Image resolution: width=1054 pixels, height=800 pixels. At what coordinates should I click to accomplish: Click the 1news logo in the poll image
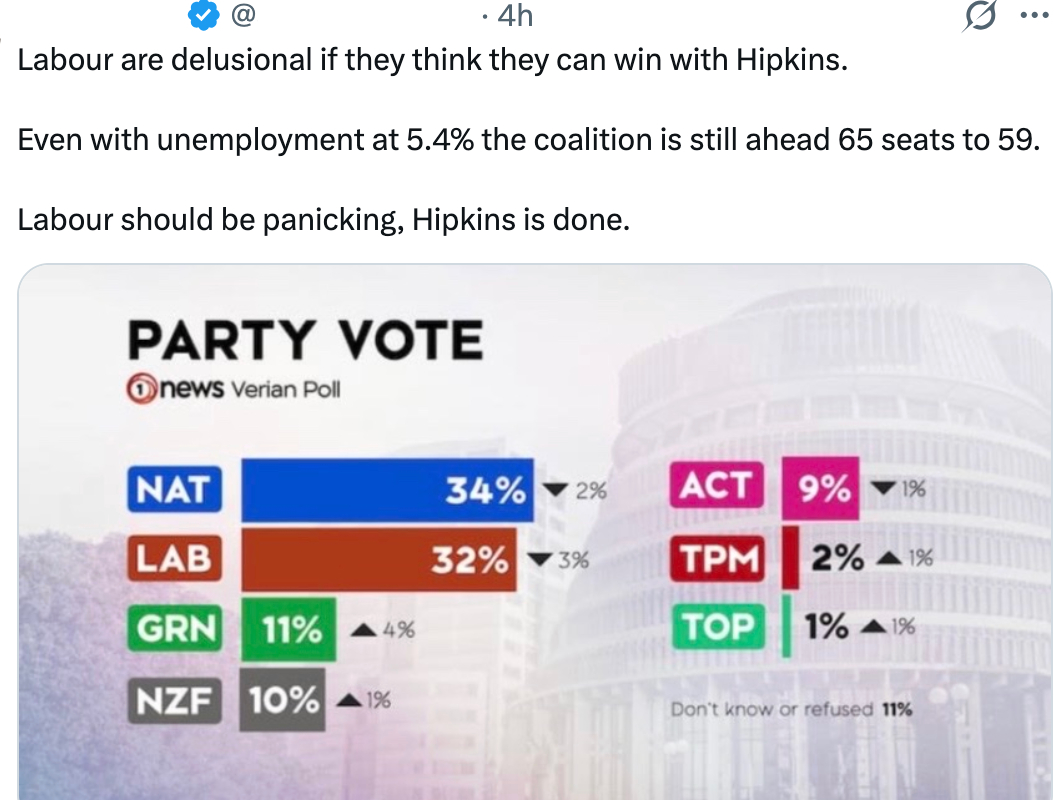[175, 388]
